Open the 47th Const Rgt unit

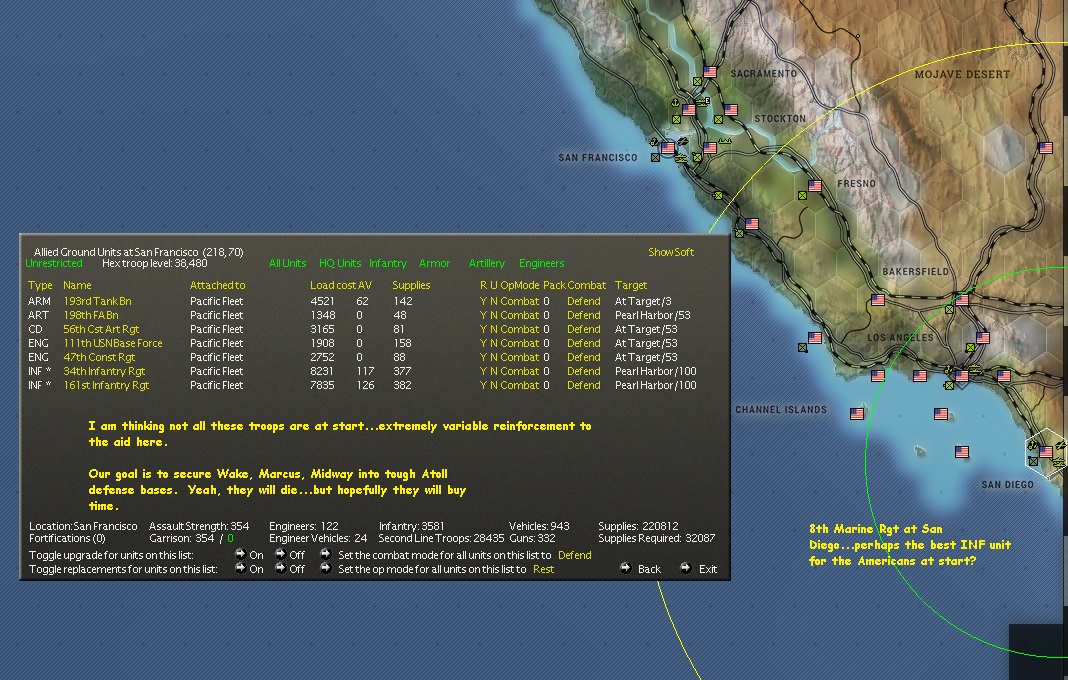(99, 357)
